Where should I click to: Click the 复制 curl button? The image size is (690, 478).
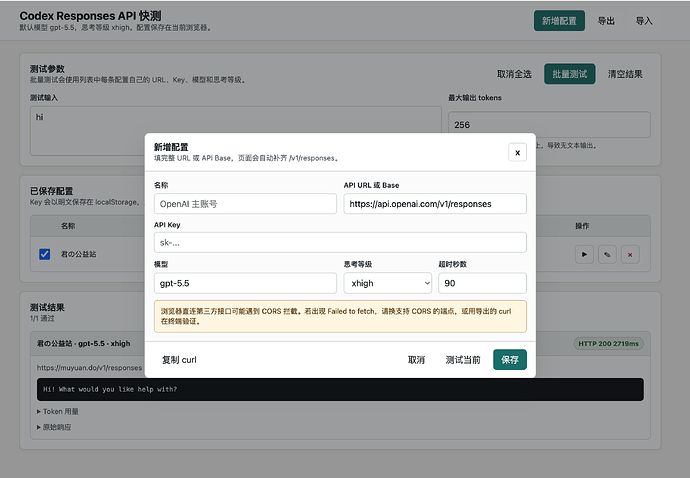[179, 360]
